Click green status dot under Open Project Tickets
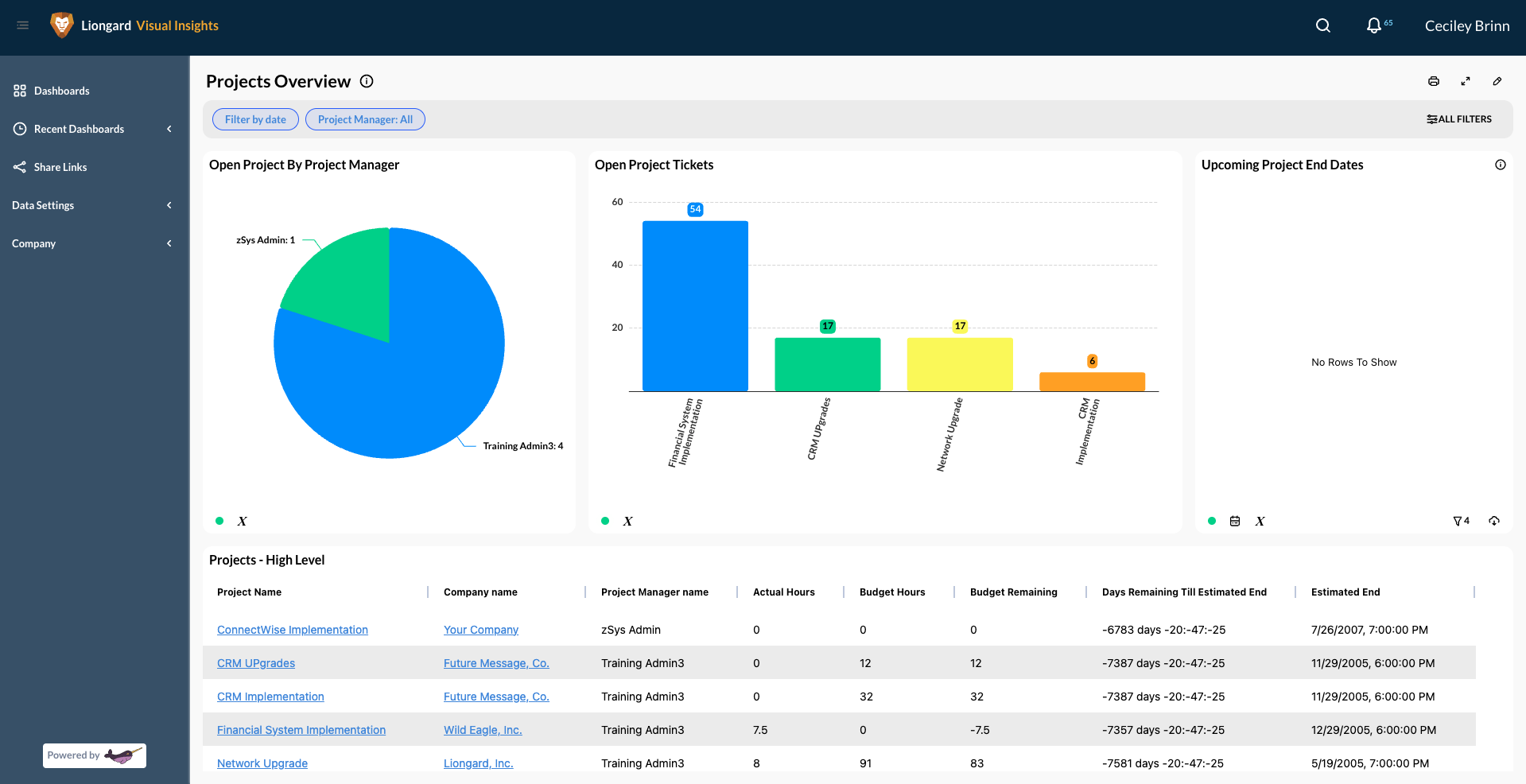Screen dimensions: 1526x784 point(605,521)
